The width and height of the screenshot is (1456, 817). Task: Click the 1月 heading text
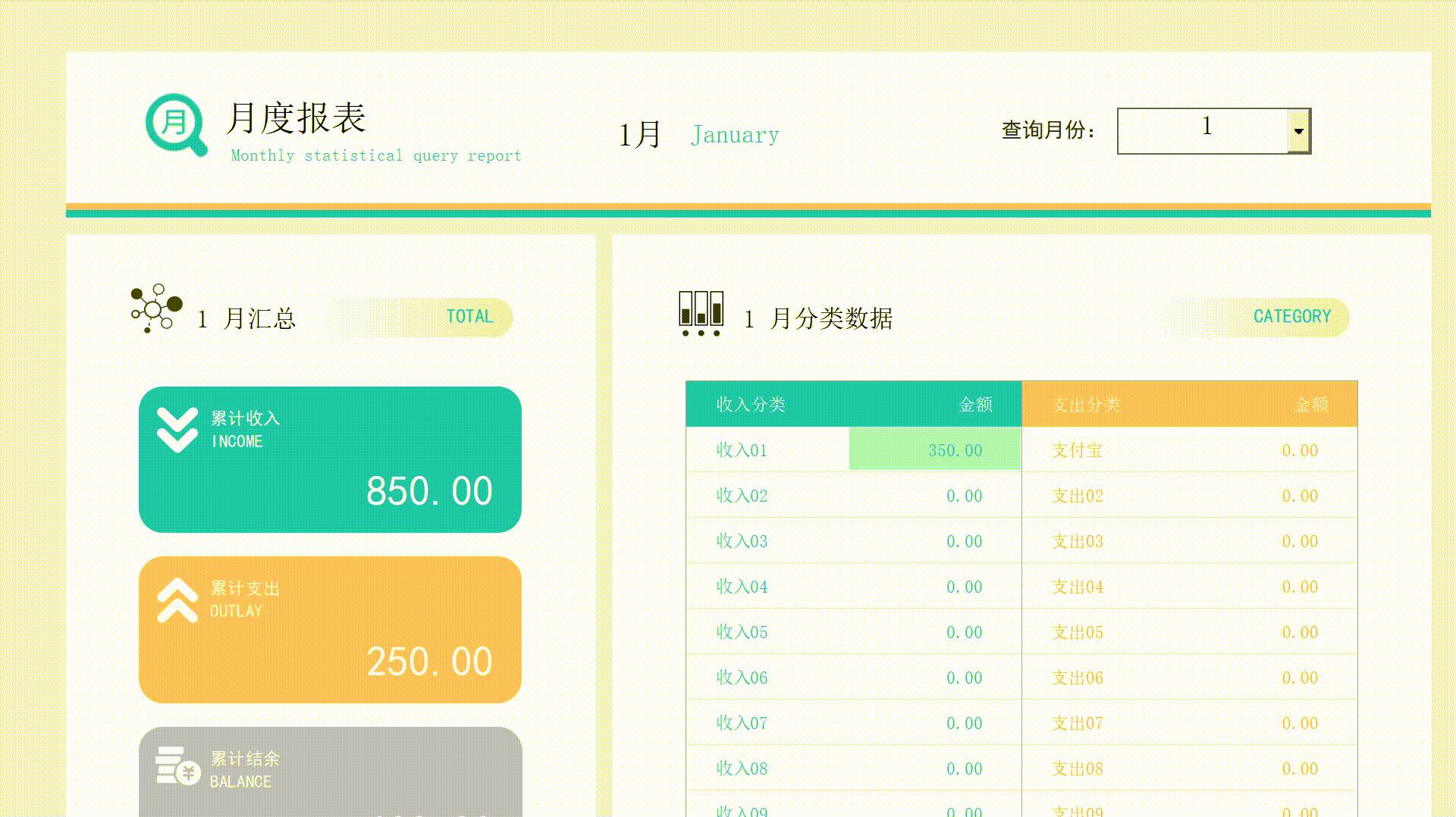(x=640, y=135)
